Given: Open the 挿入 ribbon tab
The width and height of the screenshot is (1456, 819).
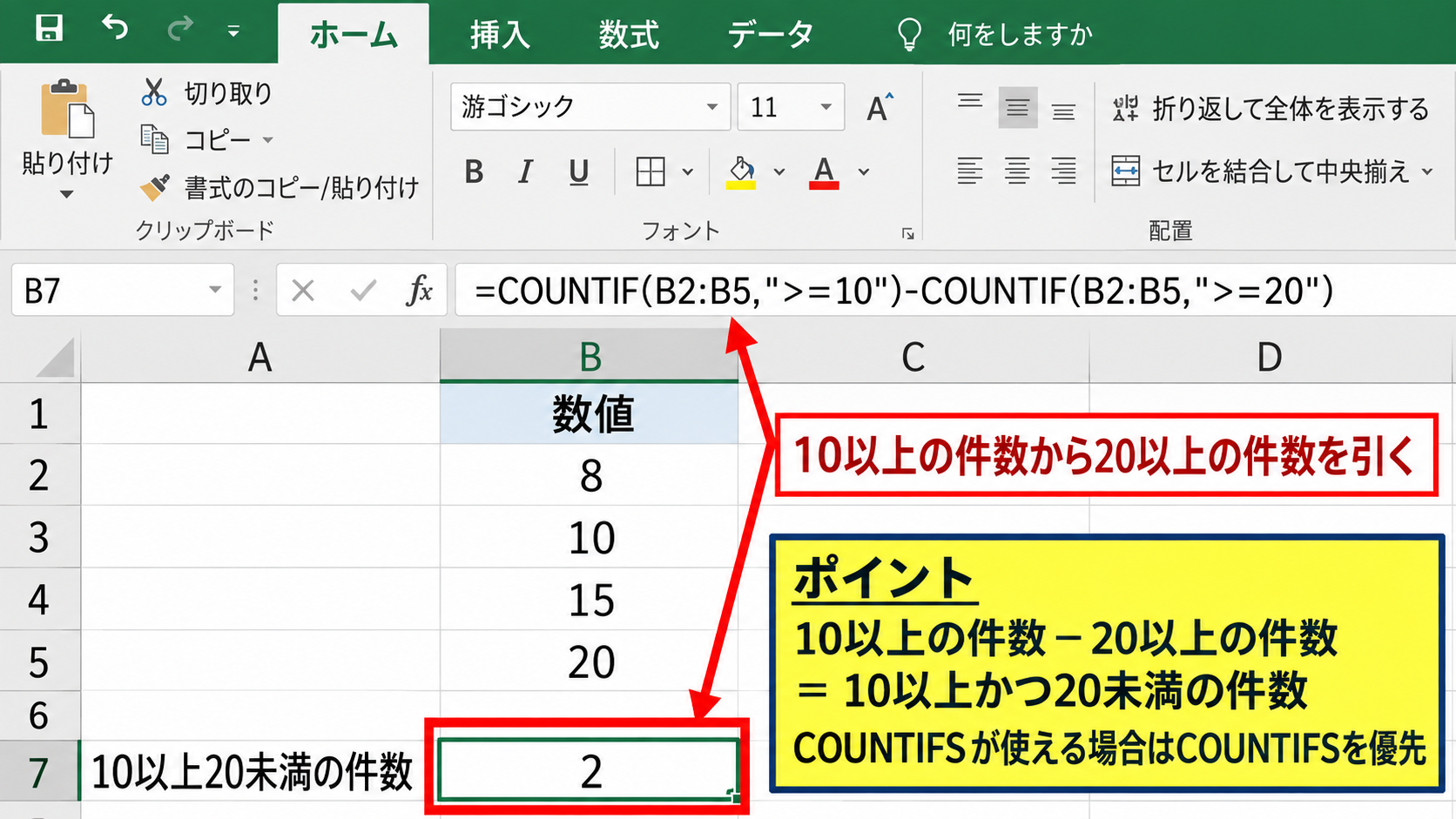Looking at the screenshot, I should (x=500, y=35).
